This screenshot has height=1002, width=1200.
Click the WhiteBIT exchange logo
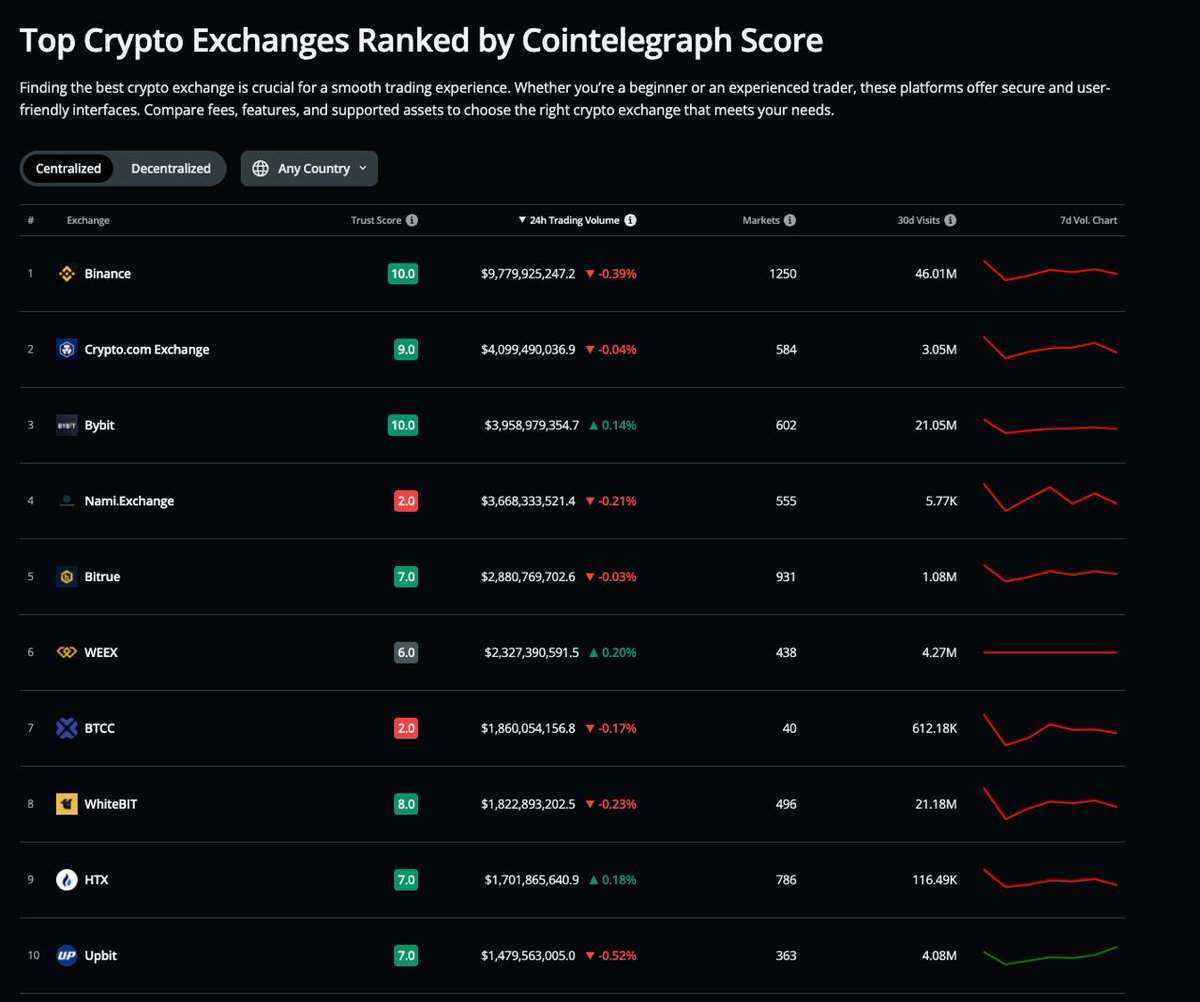[68, 804]
